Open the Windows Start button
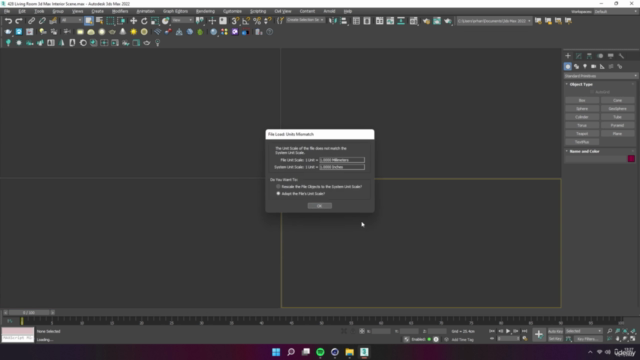 click(276, 352)
